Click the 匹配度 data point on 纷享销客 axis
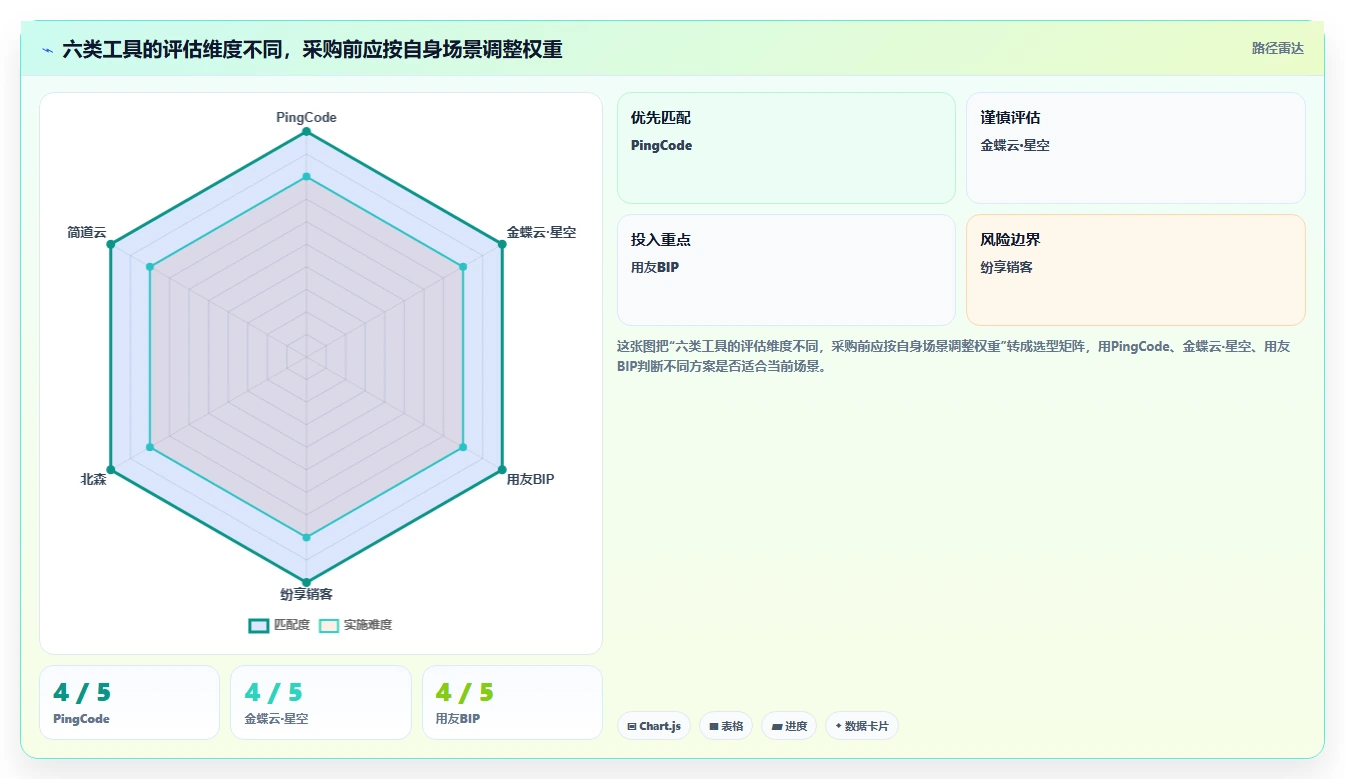 (306, 582)
